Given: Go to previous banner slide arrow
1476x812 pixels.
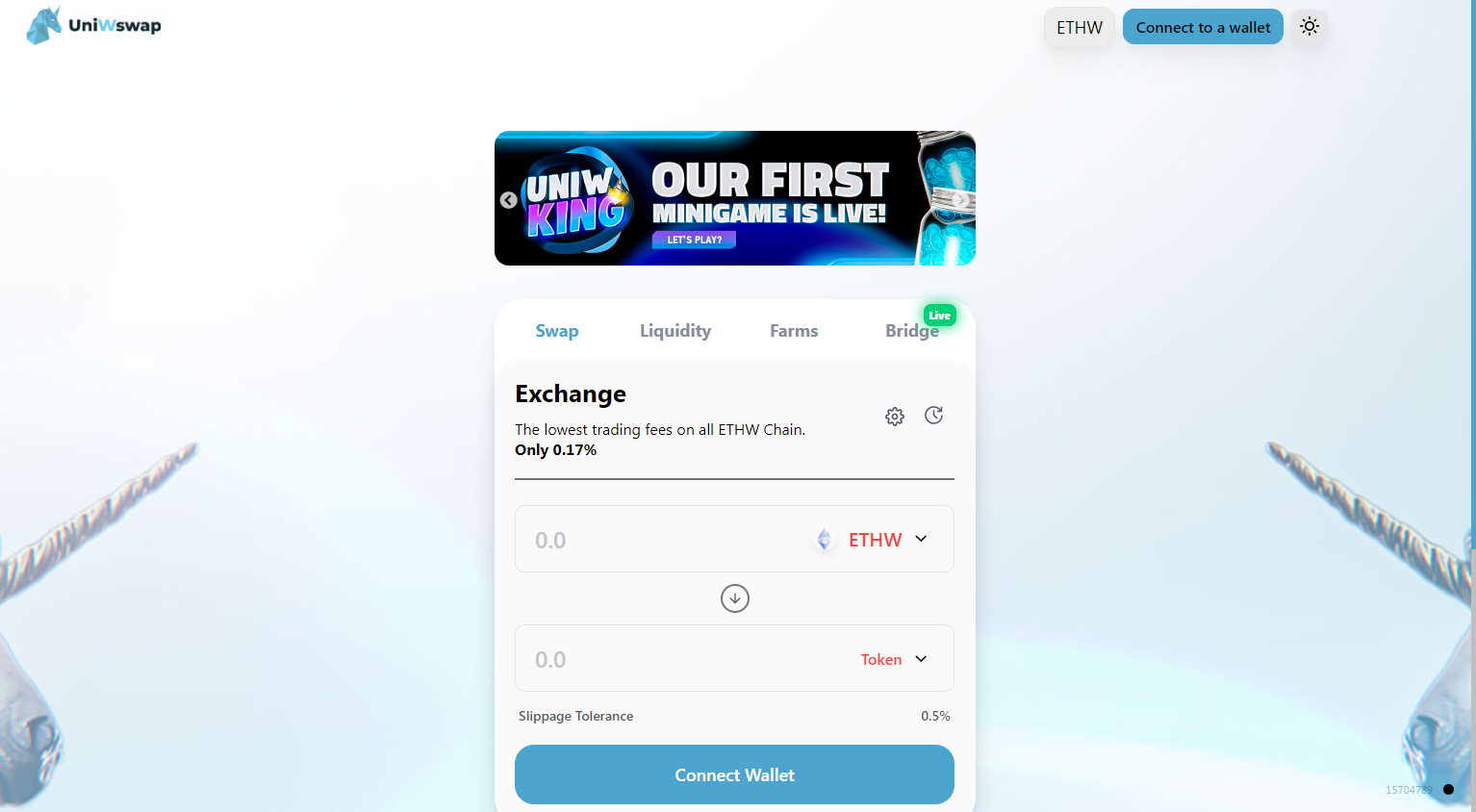Looking at the screenshot, I should pos(508,200).
